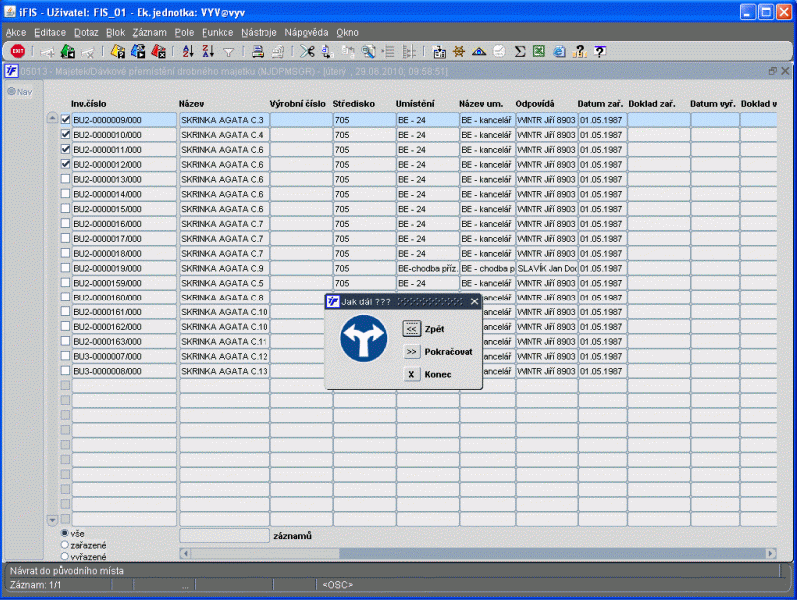Uncheck row BU2-0000012/000 checkbox

click(x=65, y=164)
